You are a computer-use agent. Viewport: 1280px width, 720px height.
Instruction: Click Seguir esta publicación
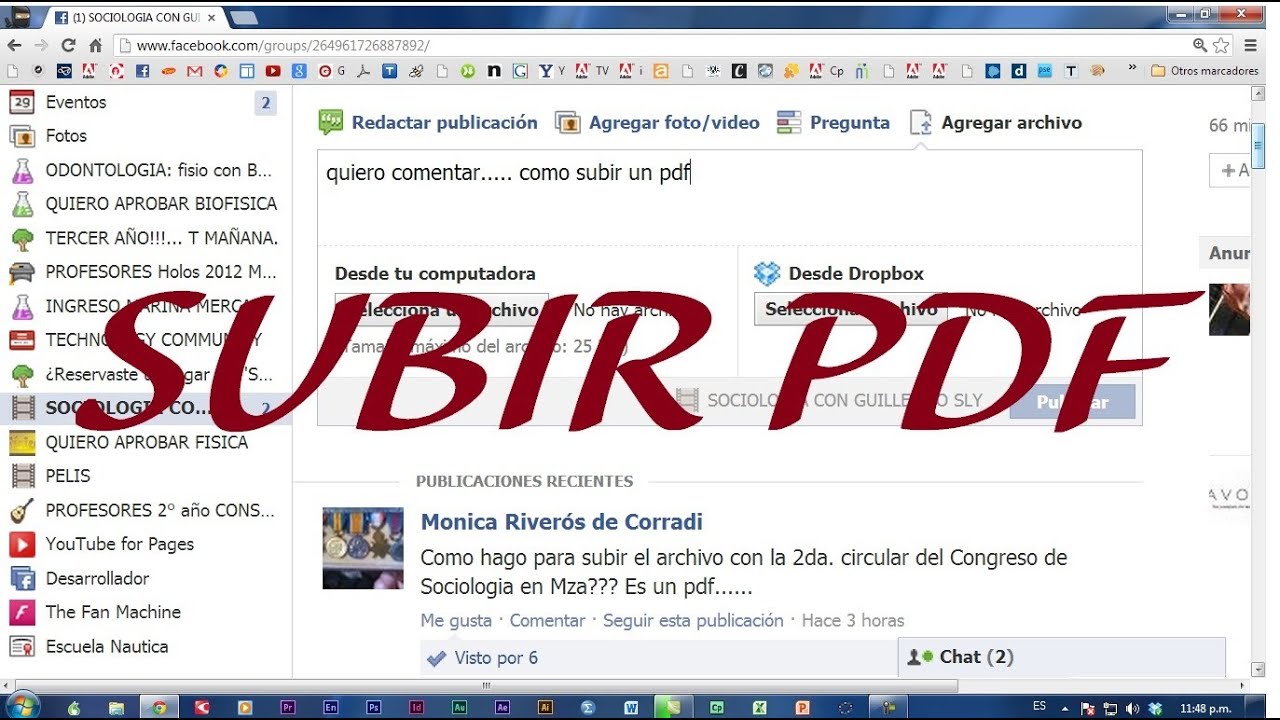[693, 621]
